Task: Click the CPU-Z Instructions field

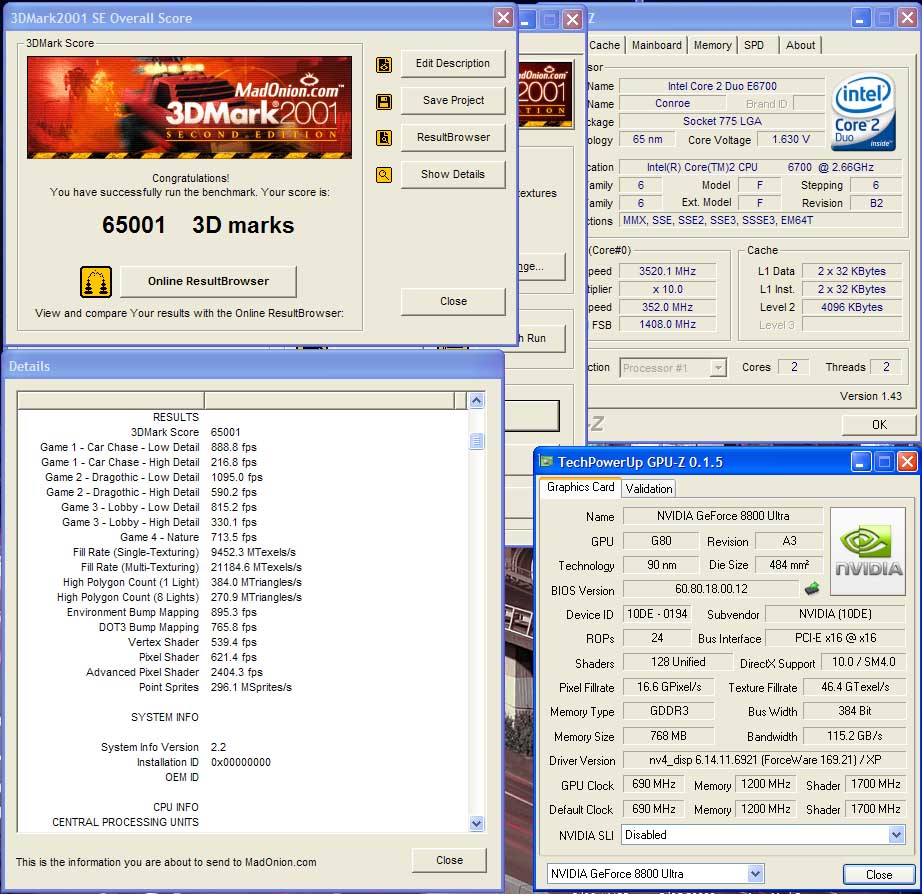Action: coord(760,221)
